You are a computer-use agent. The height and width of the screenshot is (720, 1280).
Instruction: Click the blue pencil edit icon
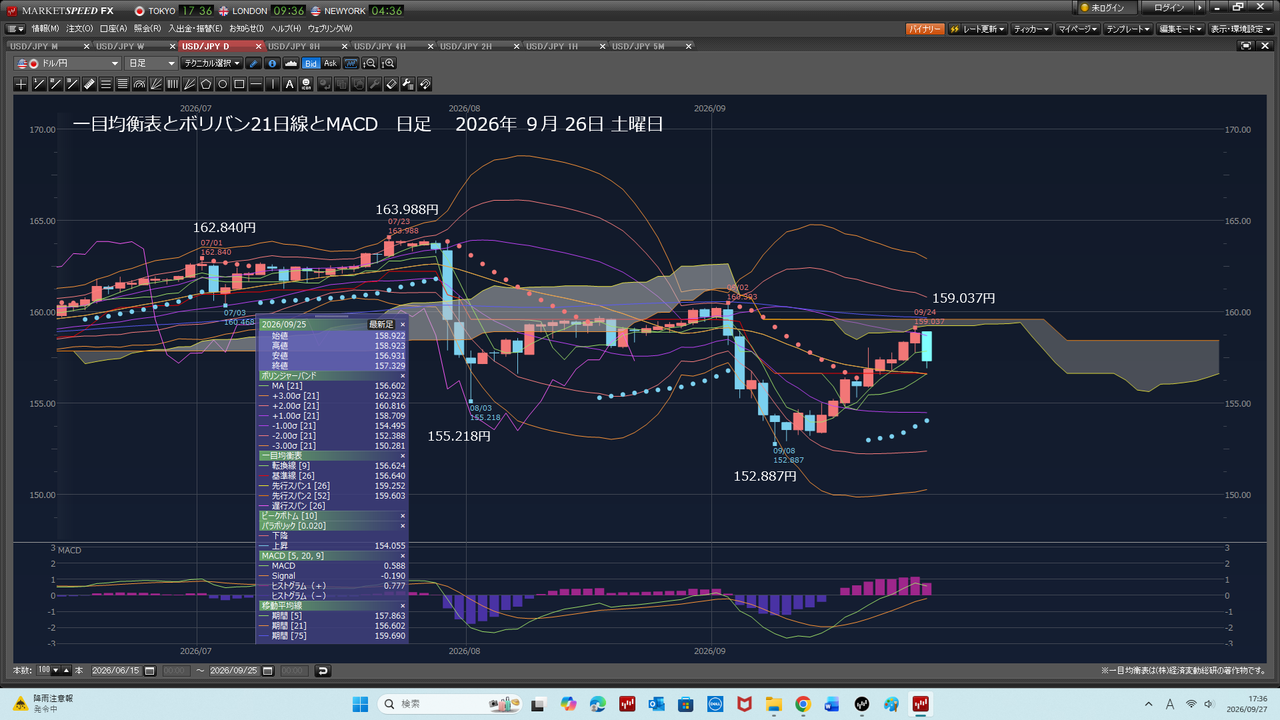pos(254,63)
